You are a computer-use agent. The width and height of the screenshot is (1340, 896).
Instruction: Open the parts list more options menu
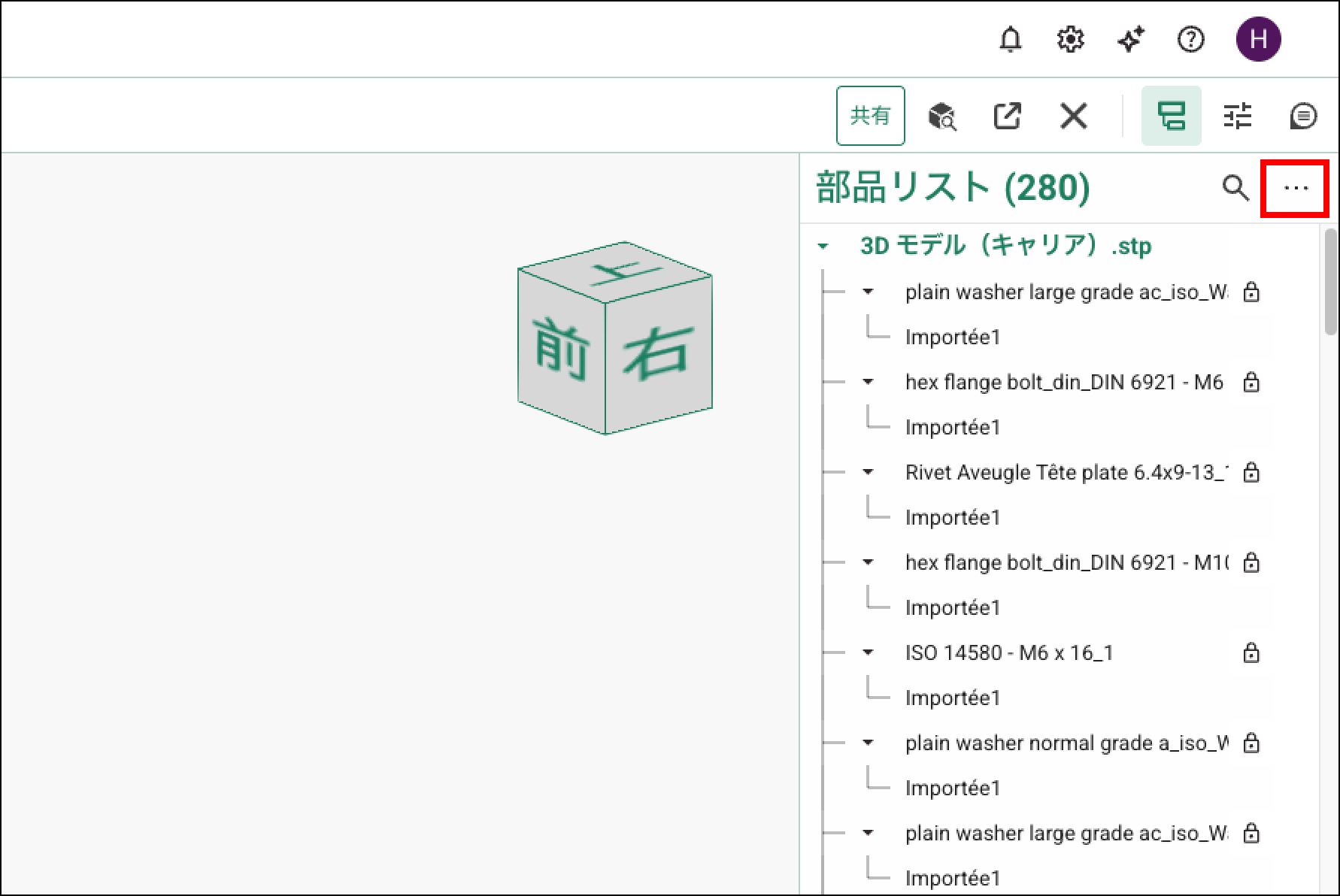[1295, 188]
